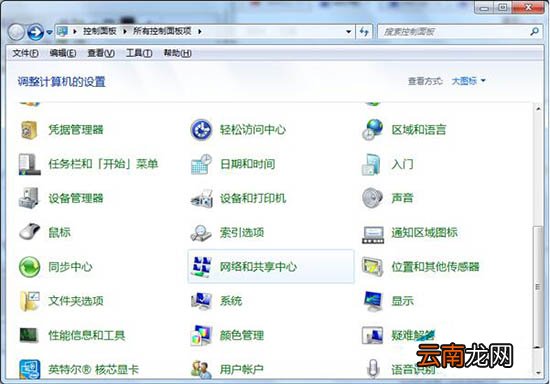The height and width of the screenshot is (384, 550).
Task: Open the 鼠标 mouse icon
Action: 29,232
